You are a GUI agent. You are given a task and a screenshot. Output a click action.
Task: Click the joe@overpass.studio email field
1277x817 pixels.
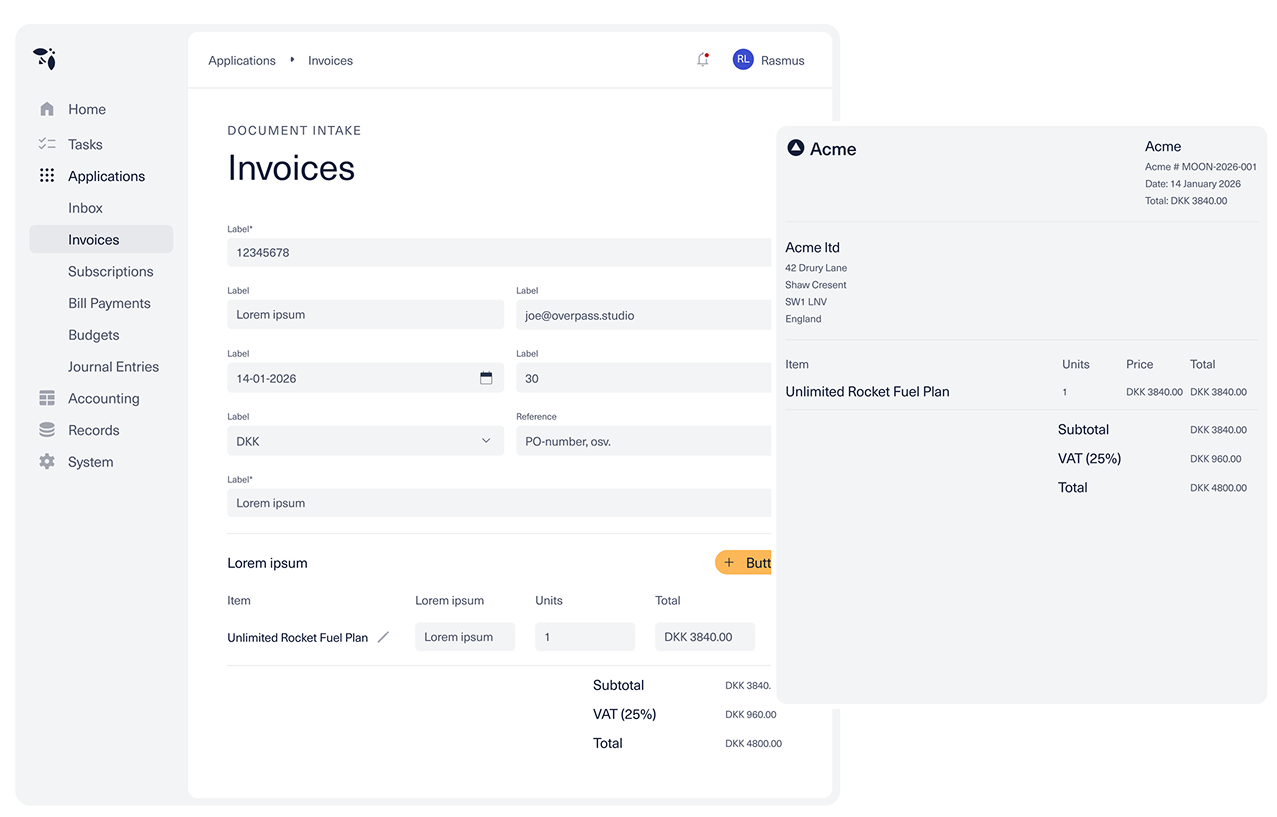(642, 315)
